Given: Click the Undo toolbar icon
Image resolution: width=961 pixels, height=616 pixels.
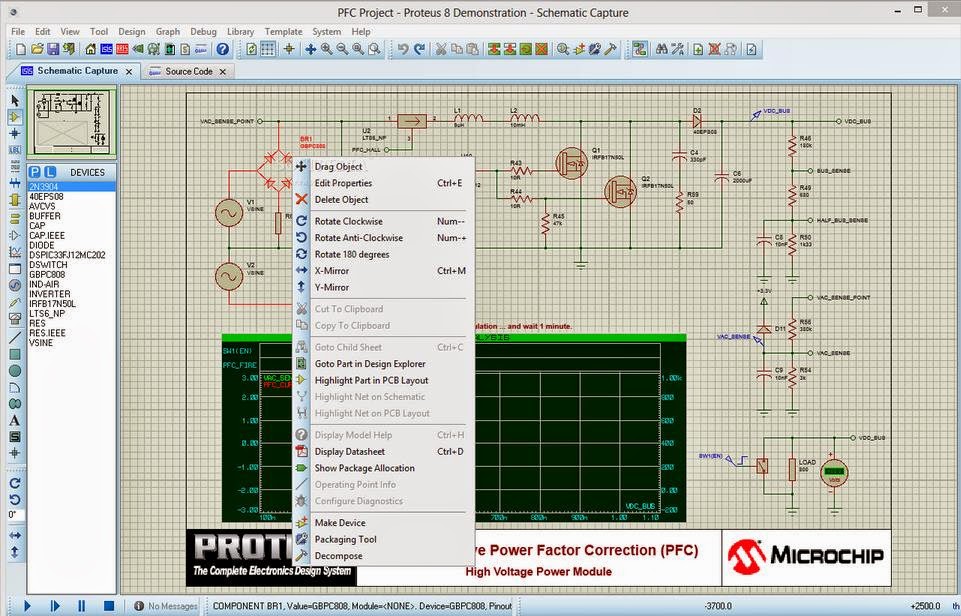Looking at the screenshot, I should 404,47.
